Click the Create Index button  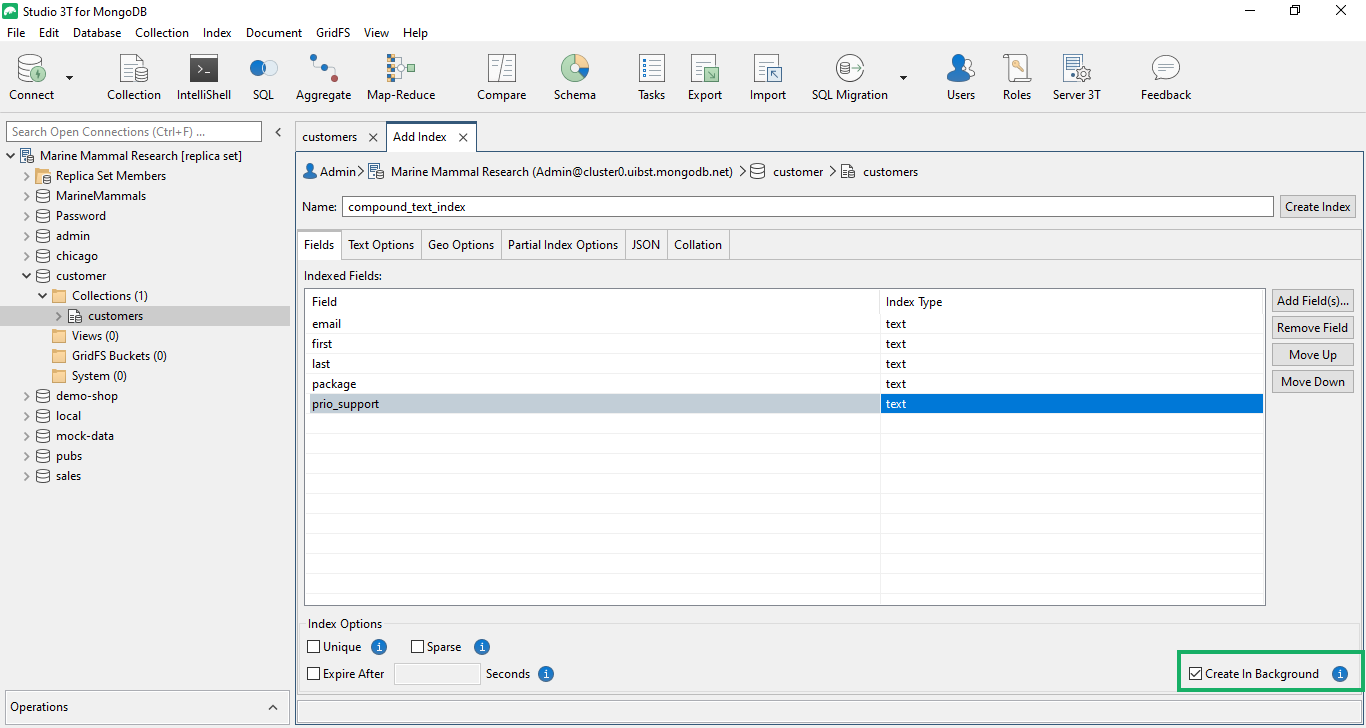[x=1317, y=206]
